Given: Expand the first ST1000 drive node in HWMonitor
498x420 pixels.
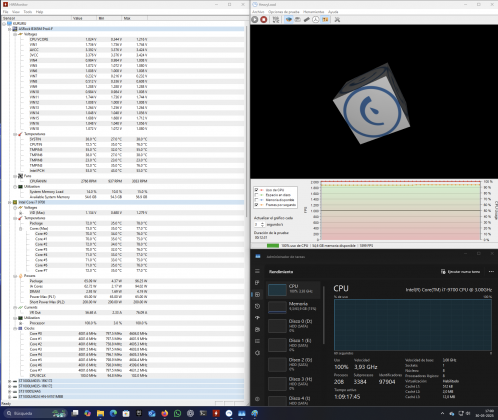Looking at the screenshot, I should point(10,381).
